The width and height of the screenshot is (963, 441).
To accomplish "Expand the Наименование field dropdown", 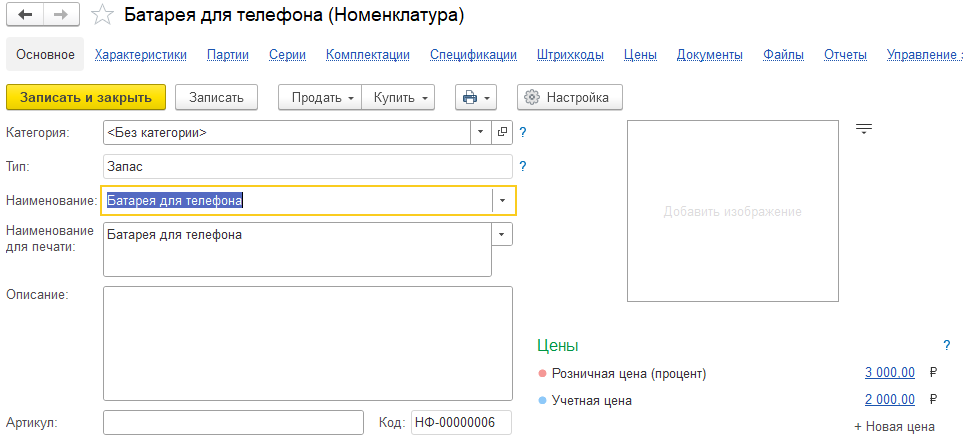I will tap(502, 200).
